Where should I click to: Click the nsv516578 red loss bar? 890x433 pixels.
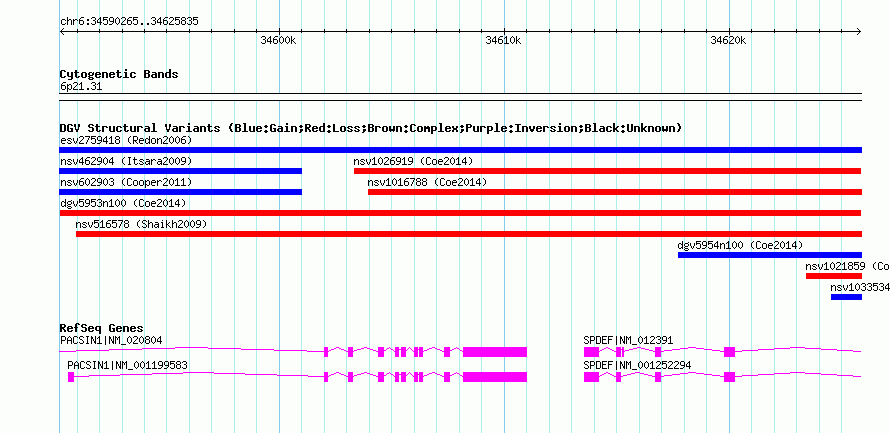469,234
